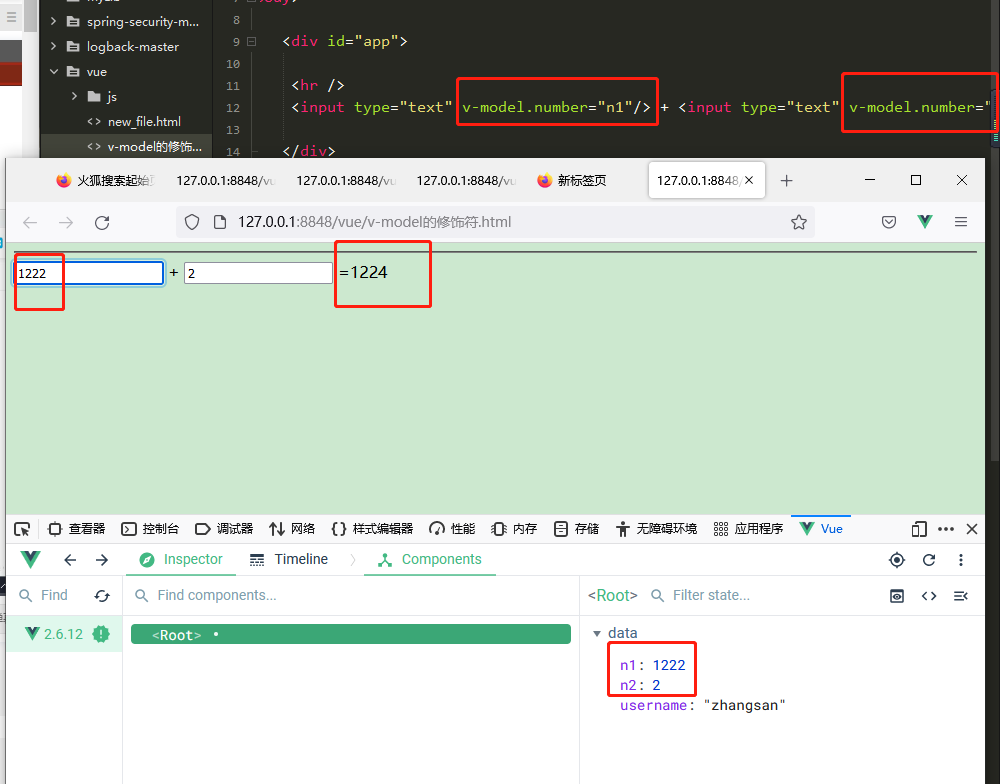Select the username "zhangsan" state value

pos(744,706)
